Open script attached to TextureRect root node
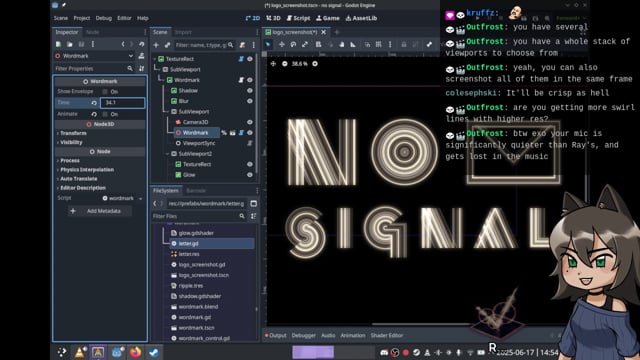 tap(241, 59)
